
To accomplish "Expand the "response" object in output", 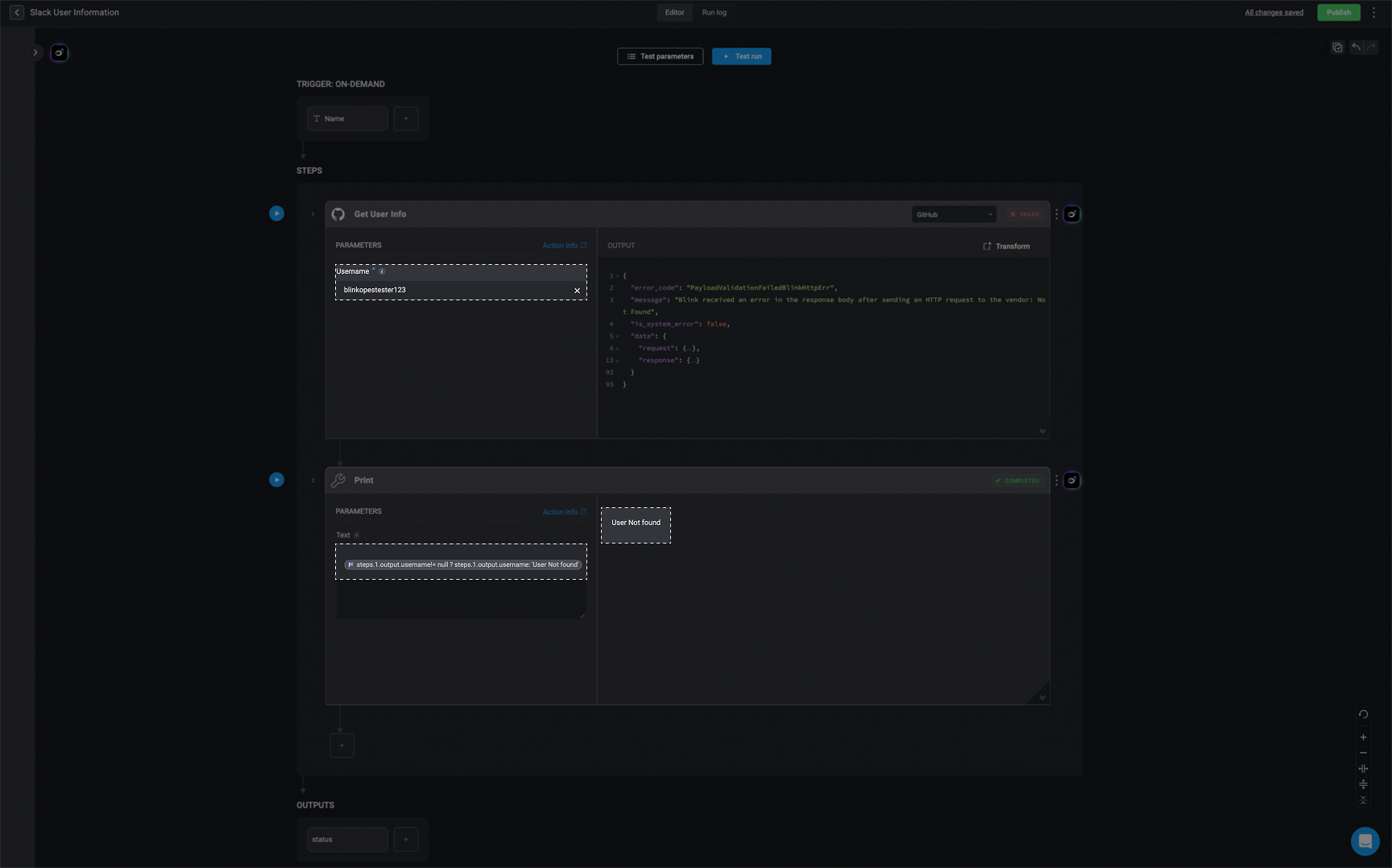I will click(618, 361).
